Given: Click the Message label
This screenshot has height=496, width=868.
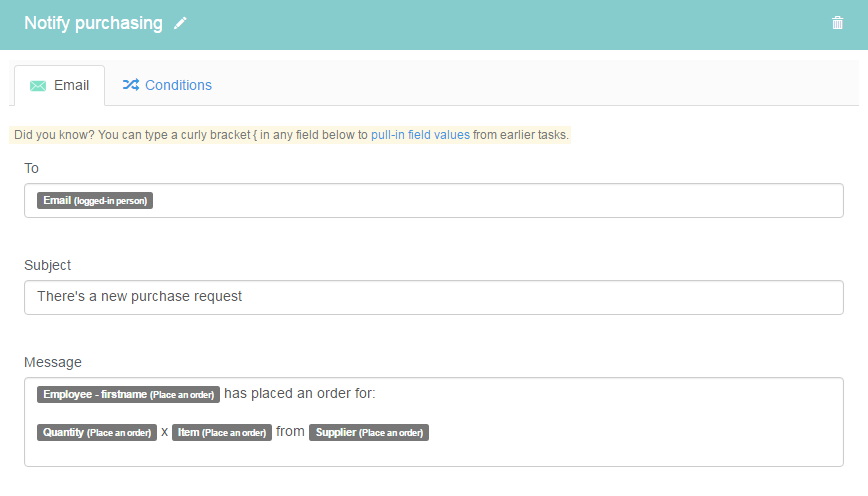Looking at the screenshot, I should [x=53, y=362].
